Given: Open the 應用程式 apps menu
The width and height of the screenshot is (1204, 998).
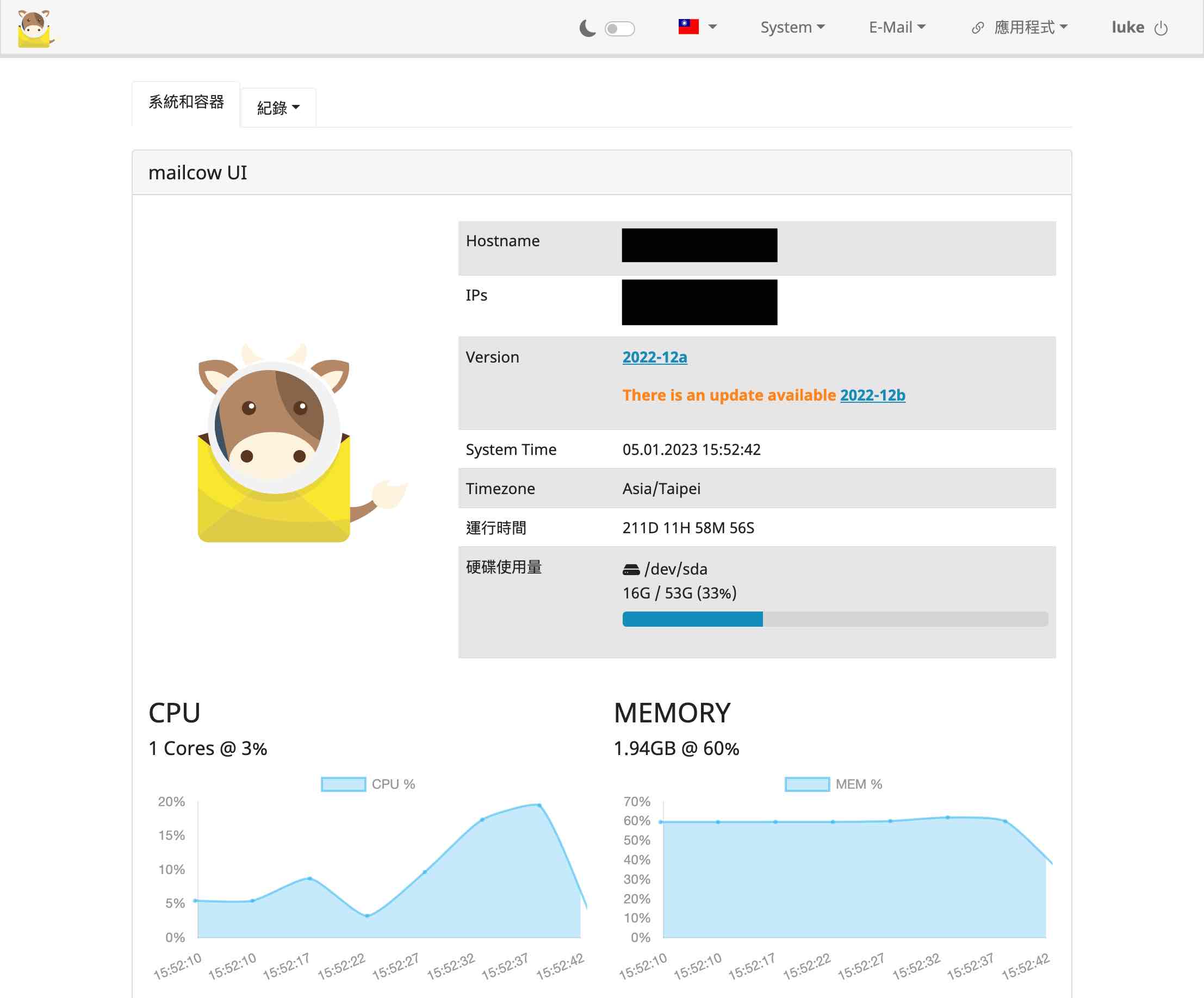Looking at the screenshot, I should tap(1031, 28).
